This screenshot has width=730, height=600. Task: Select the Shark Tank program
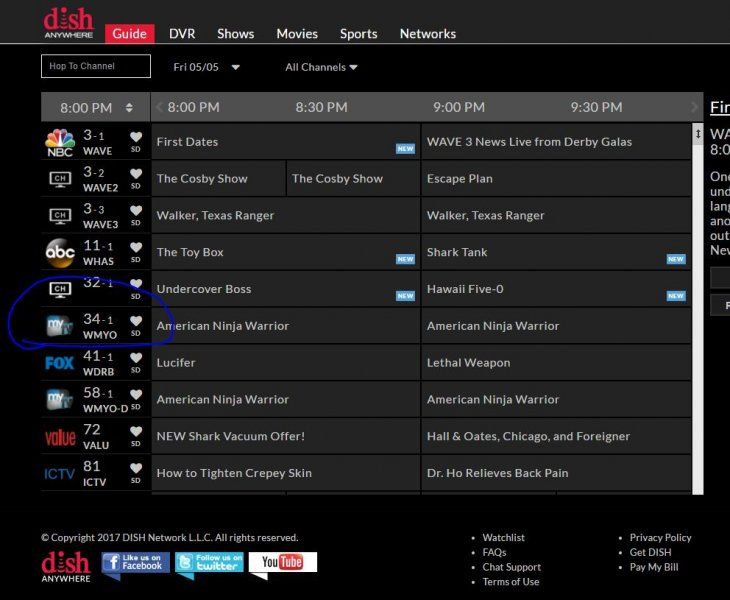click(x=556, y=252)
